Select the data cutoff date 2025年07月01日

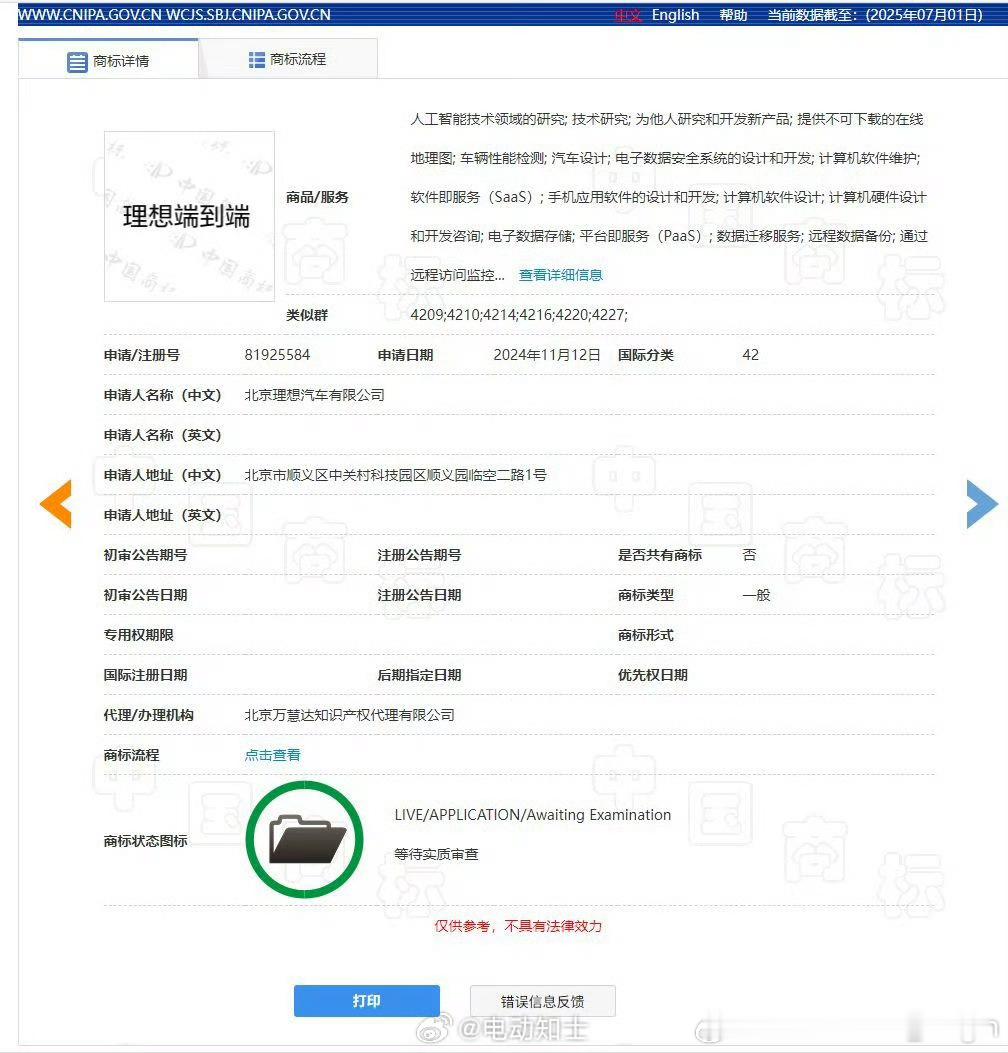point(924,15)
